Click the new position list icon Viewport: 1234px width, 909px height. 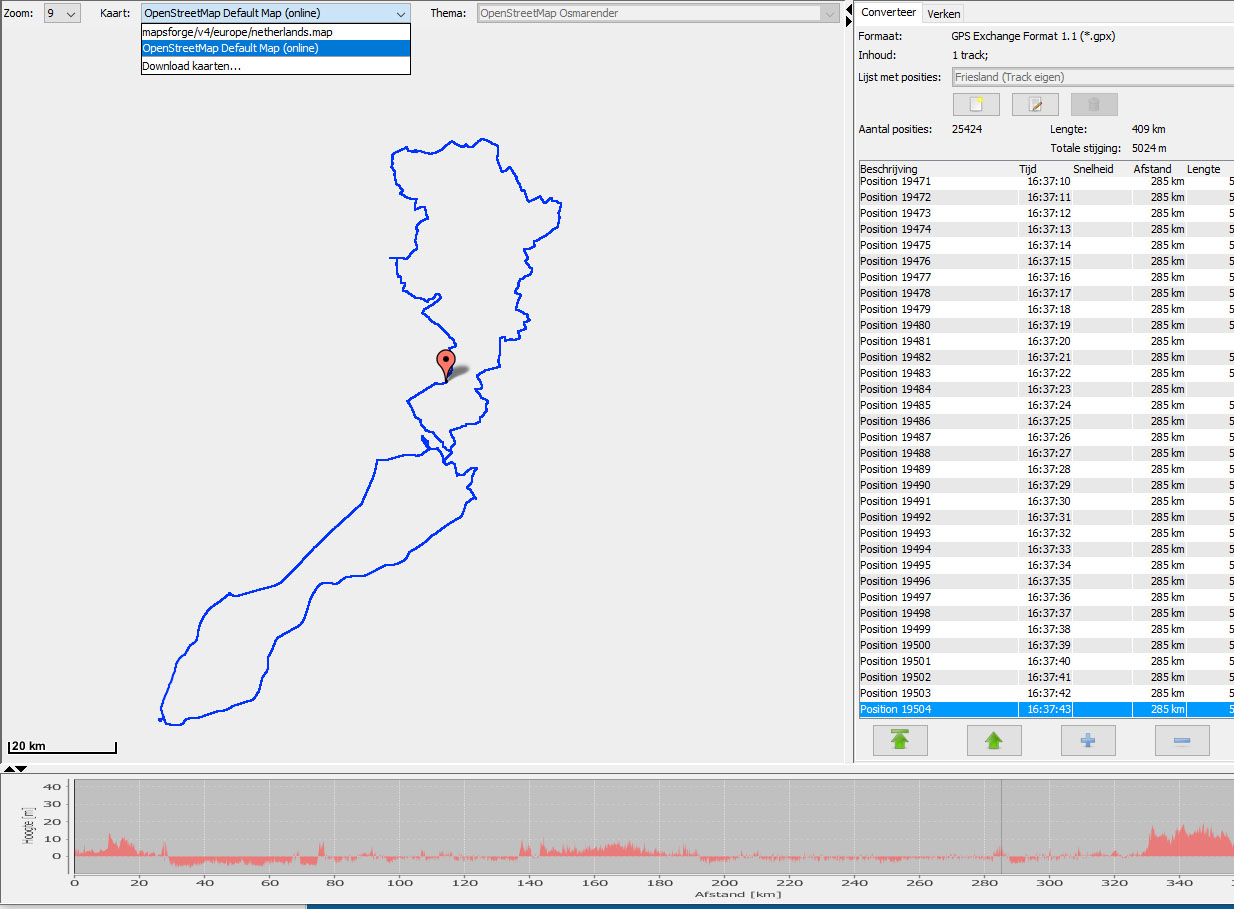(x=976, y=105)
